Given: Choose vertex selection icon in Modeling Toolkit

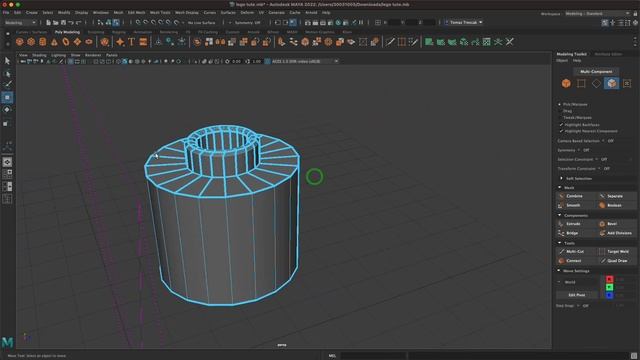Looking at the screenshot, I should tap(581, 83).
